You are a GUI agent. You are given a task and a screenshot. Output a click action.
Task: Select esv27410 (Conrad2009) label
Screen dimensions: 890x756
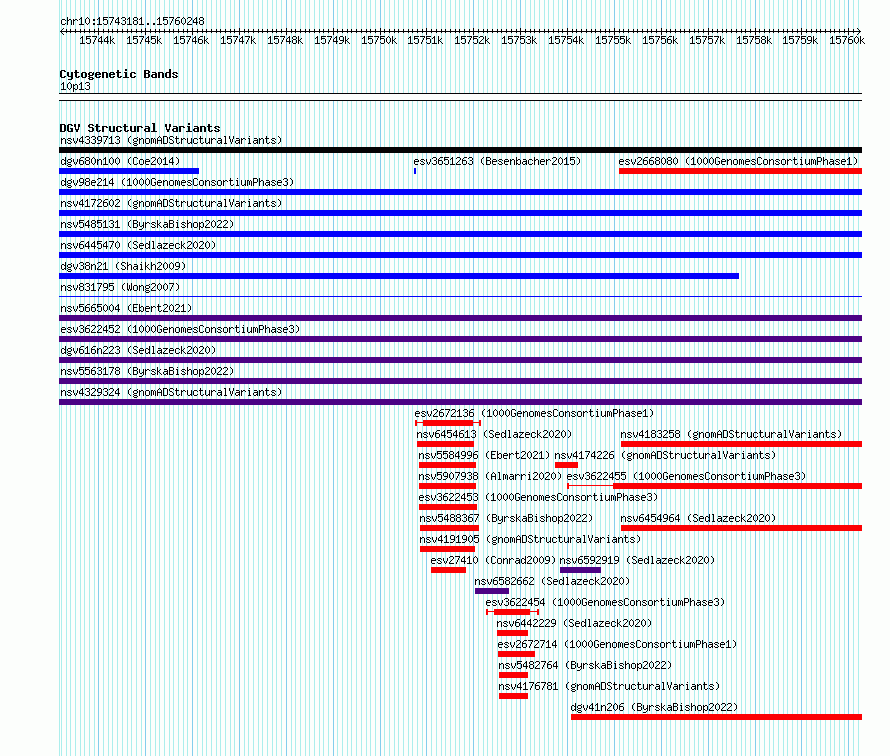point(493,560)
